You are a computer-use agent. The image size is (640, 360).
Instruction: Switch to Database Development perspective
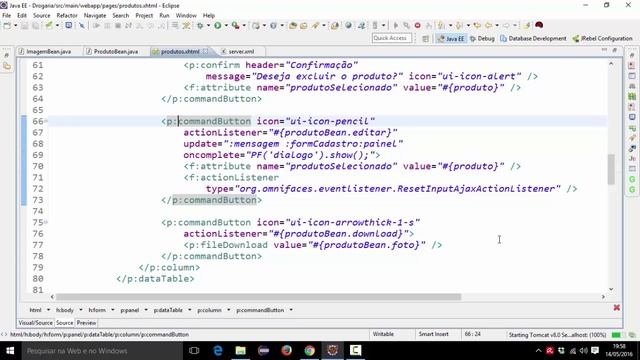pos(533,38)
